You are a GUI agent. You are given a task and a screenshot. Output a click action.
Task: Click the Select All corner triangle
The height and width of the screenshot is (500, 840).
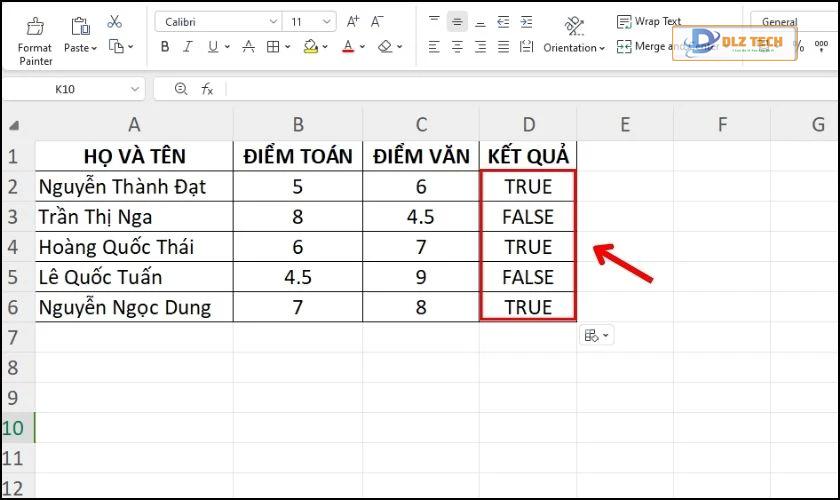coord(14,126)
